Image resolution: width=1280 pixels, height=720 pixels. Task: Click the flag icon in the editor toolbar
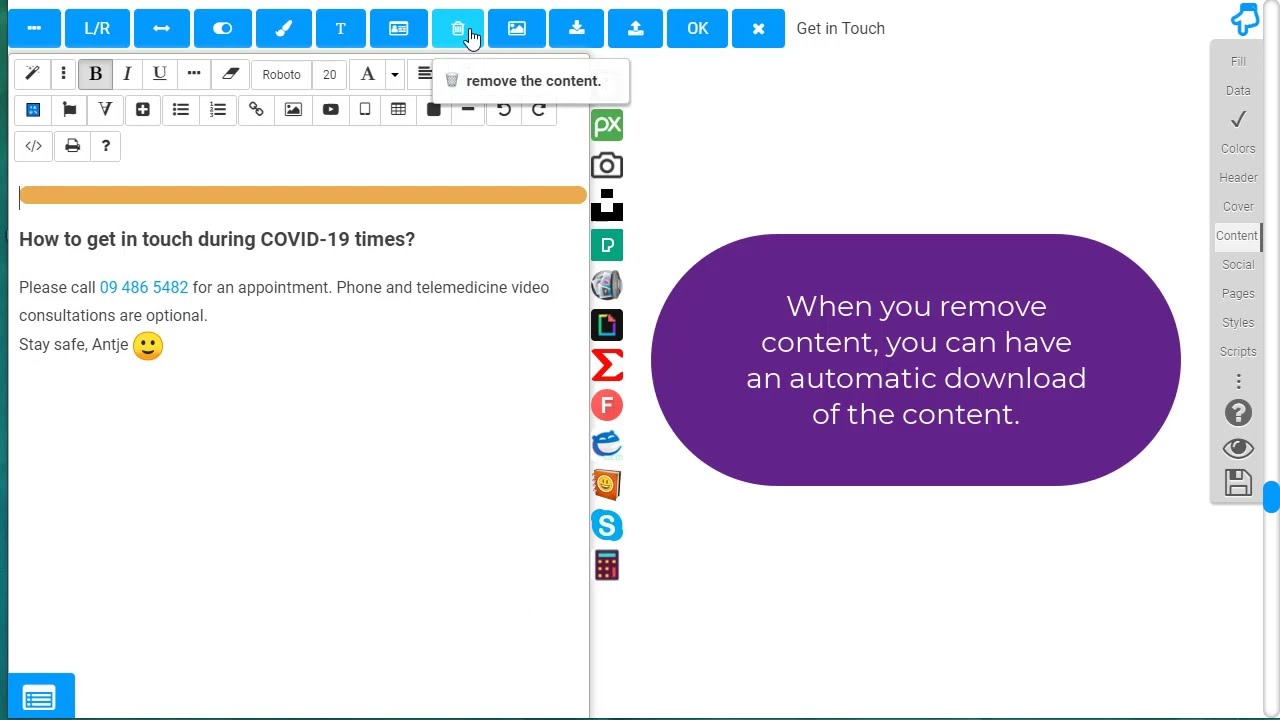pos(69,110)
